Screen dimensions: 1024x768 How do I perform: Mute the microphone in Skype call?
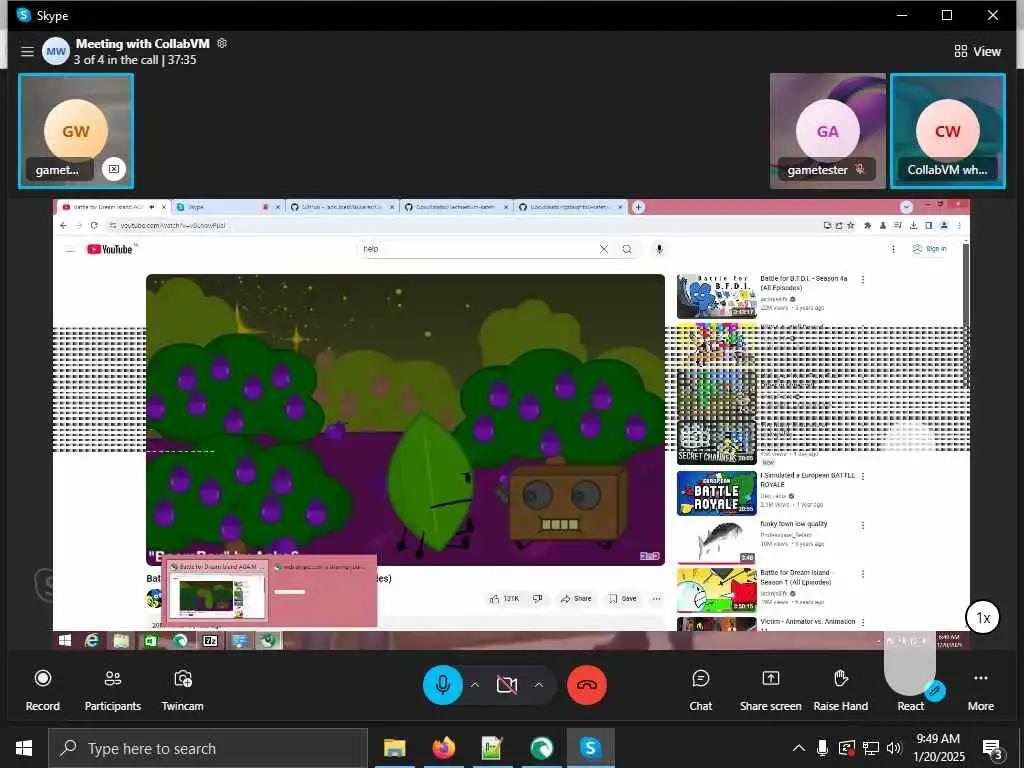coord(443,684)
